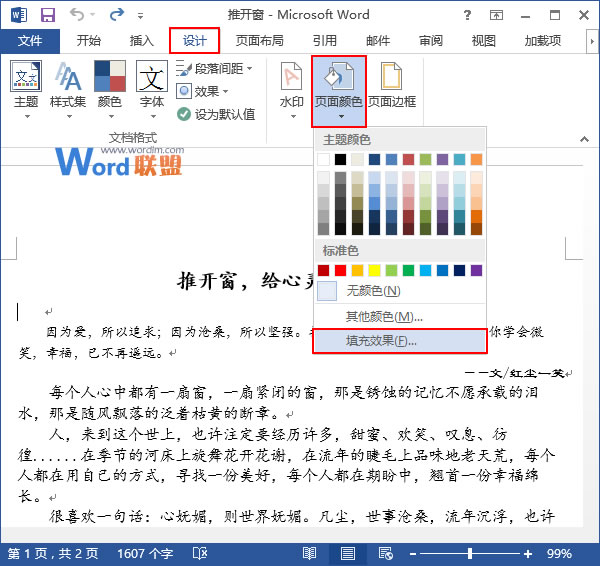
Task: Switch to the References (引用) tab
Action: [324, 41]
